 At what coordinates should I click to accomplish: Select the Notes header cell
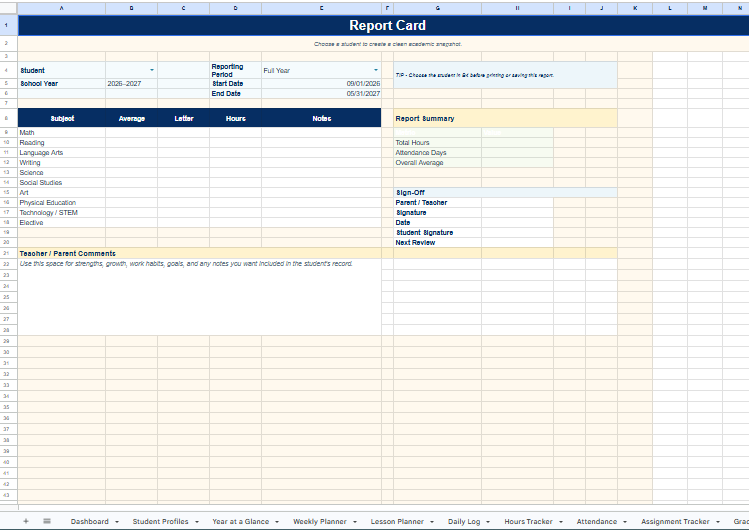pos(321,118)
